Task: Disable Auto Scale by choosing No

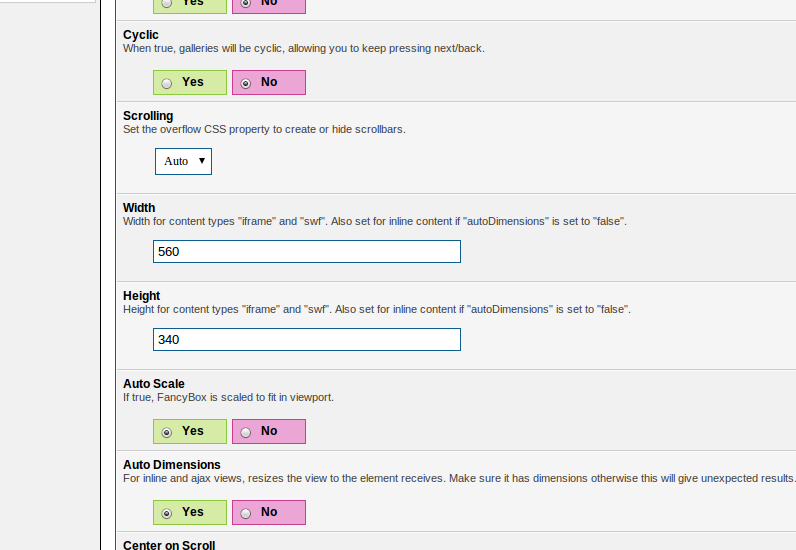Action: [x=246, y=432]
